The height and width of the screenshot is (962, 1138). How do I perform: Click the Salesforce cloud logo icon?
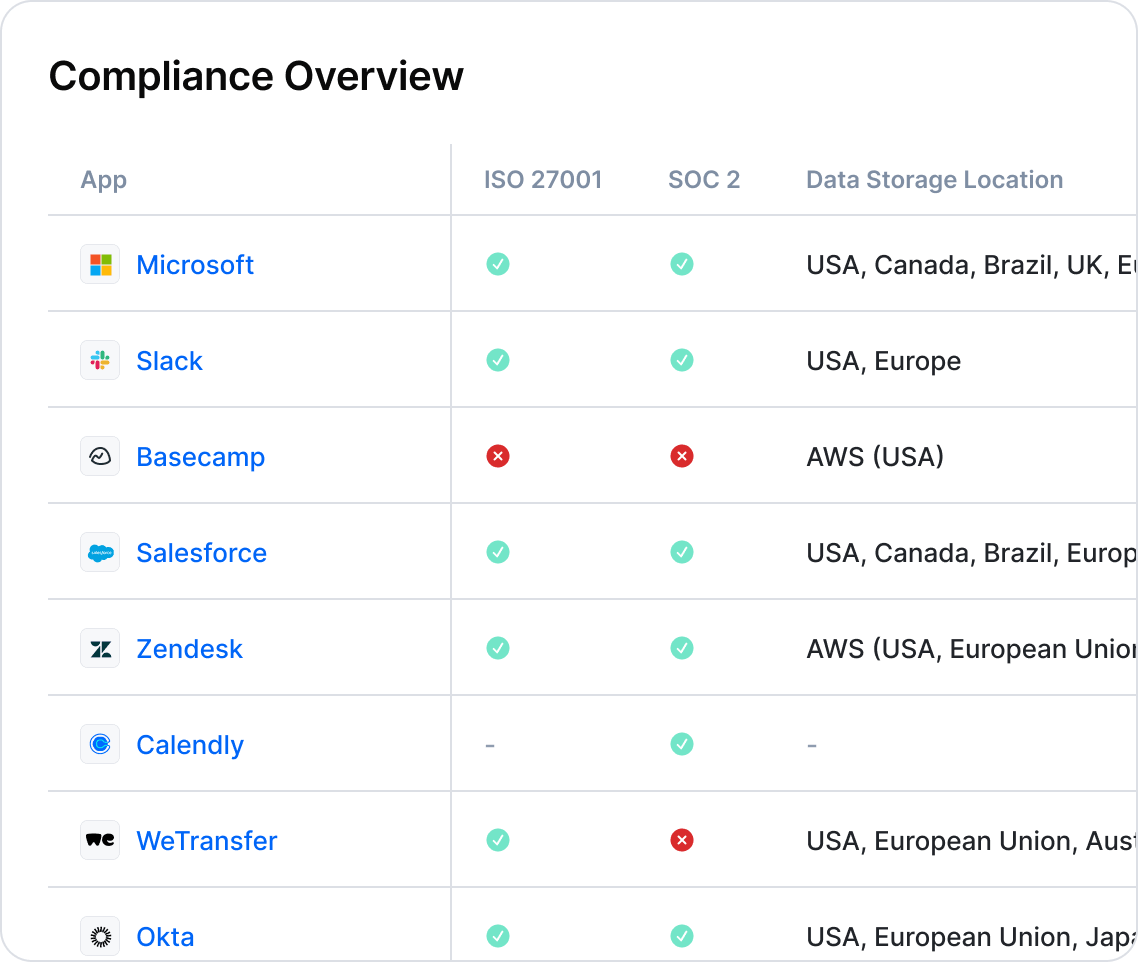(100, 553)
